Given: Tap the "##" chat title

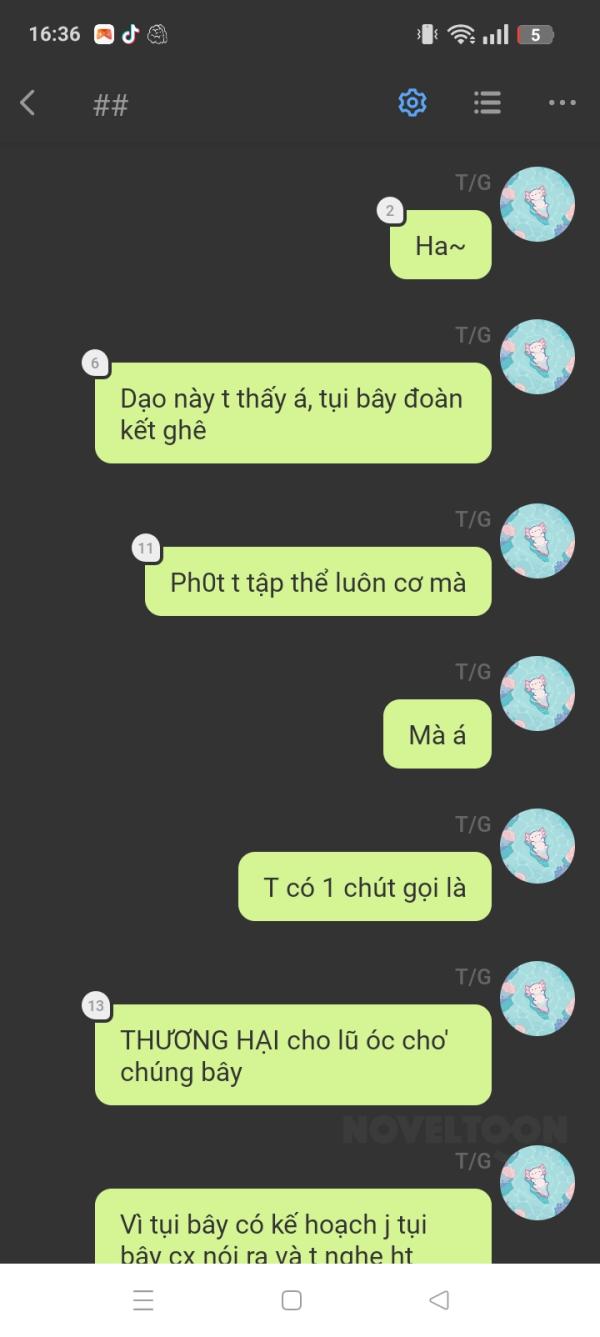Looking at the screenshot, I should click(110, 105).
